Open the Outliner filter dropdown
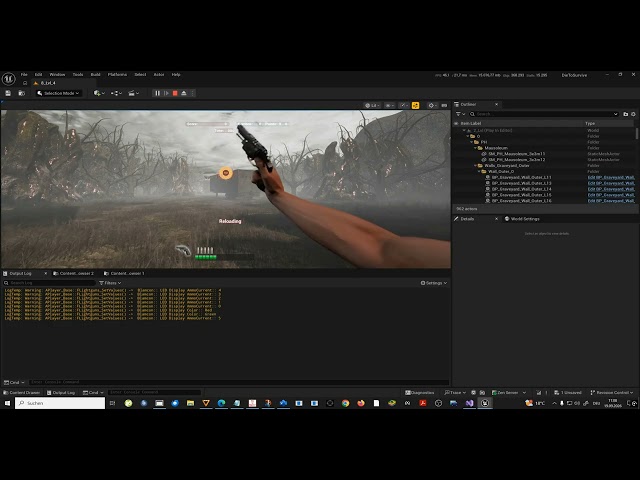640x480 pixels. click(460, 114)
